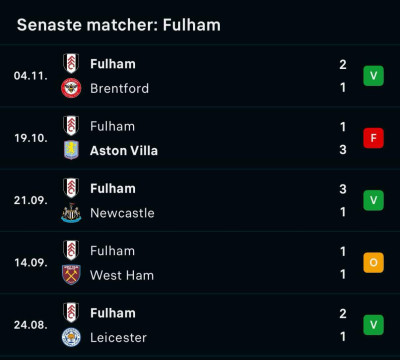400x360 pixels.
Task: Click the Leicester club crest
Action: 71,337
